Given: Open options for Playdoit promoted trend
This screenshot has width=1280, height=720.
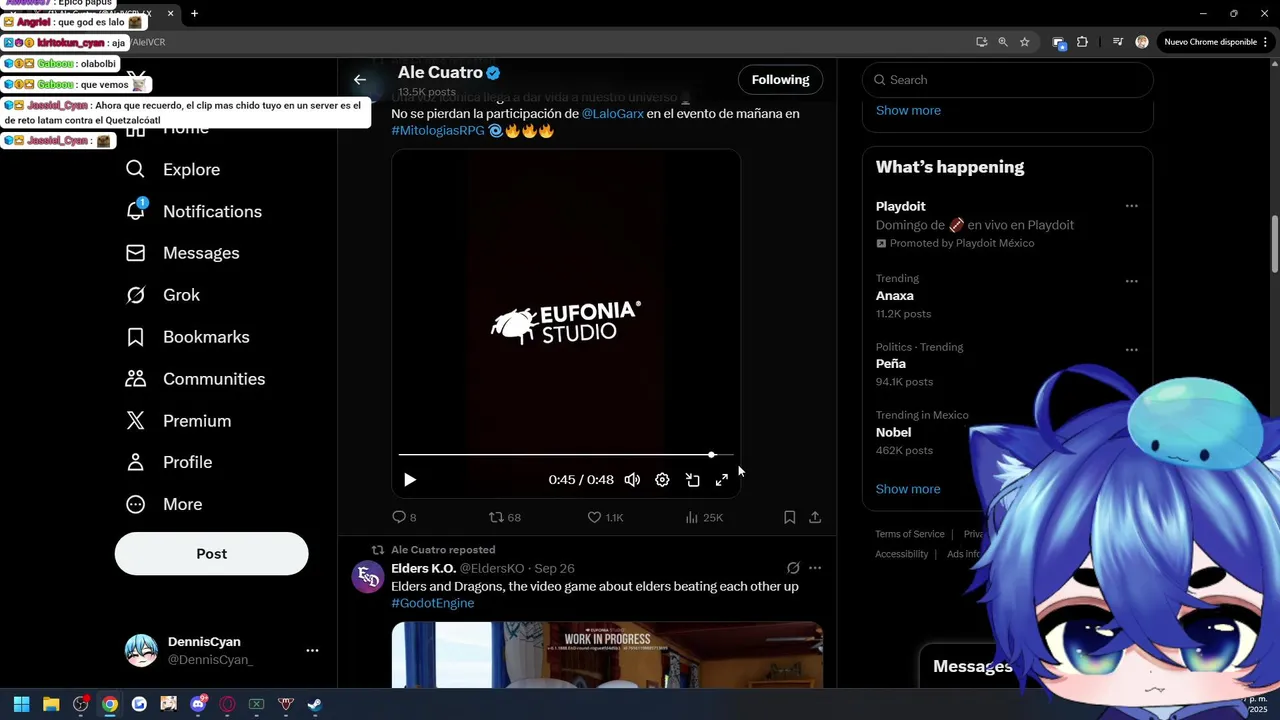Looking at the screenshot, I should [x=1131, y=206].
